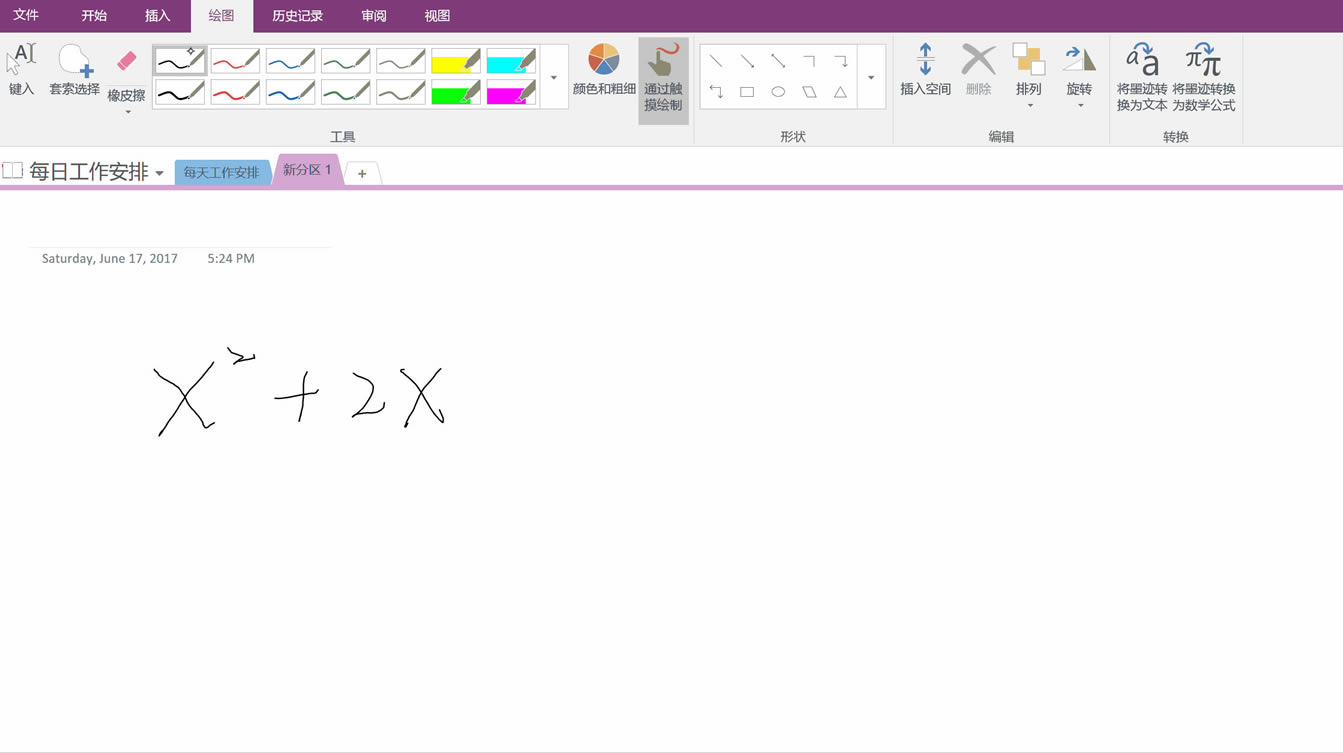Pick the rectangle shape
The height and width of the screenshot is (753, 1343).
[747, 92]
